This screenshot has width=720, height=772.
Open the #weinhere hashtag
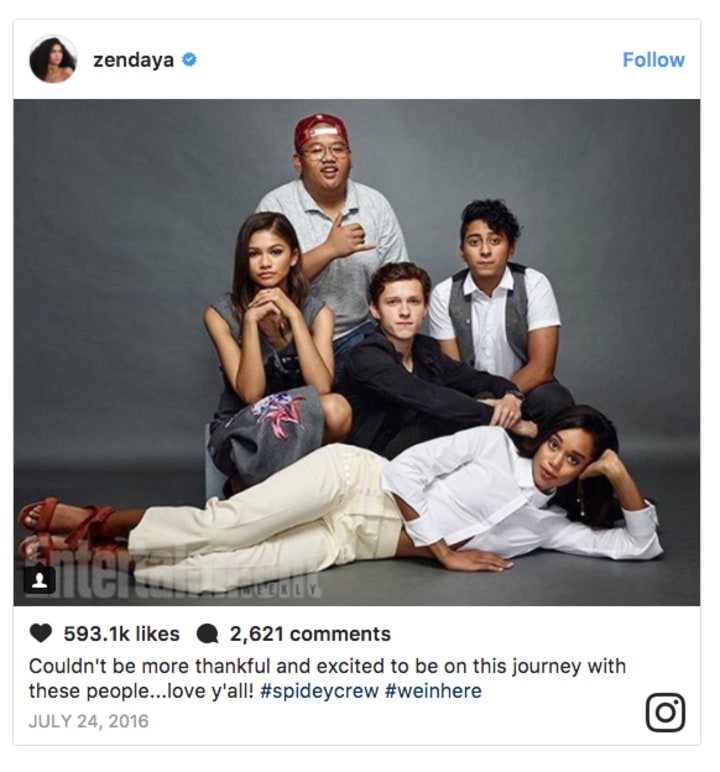pos(433,691)
